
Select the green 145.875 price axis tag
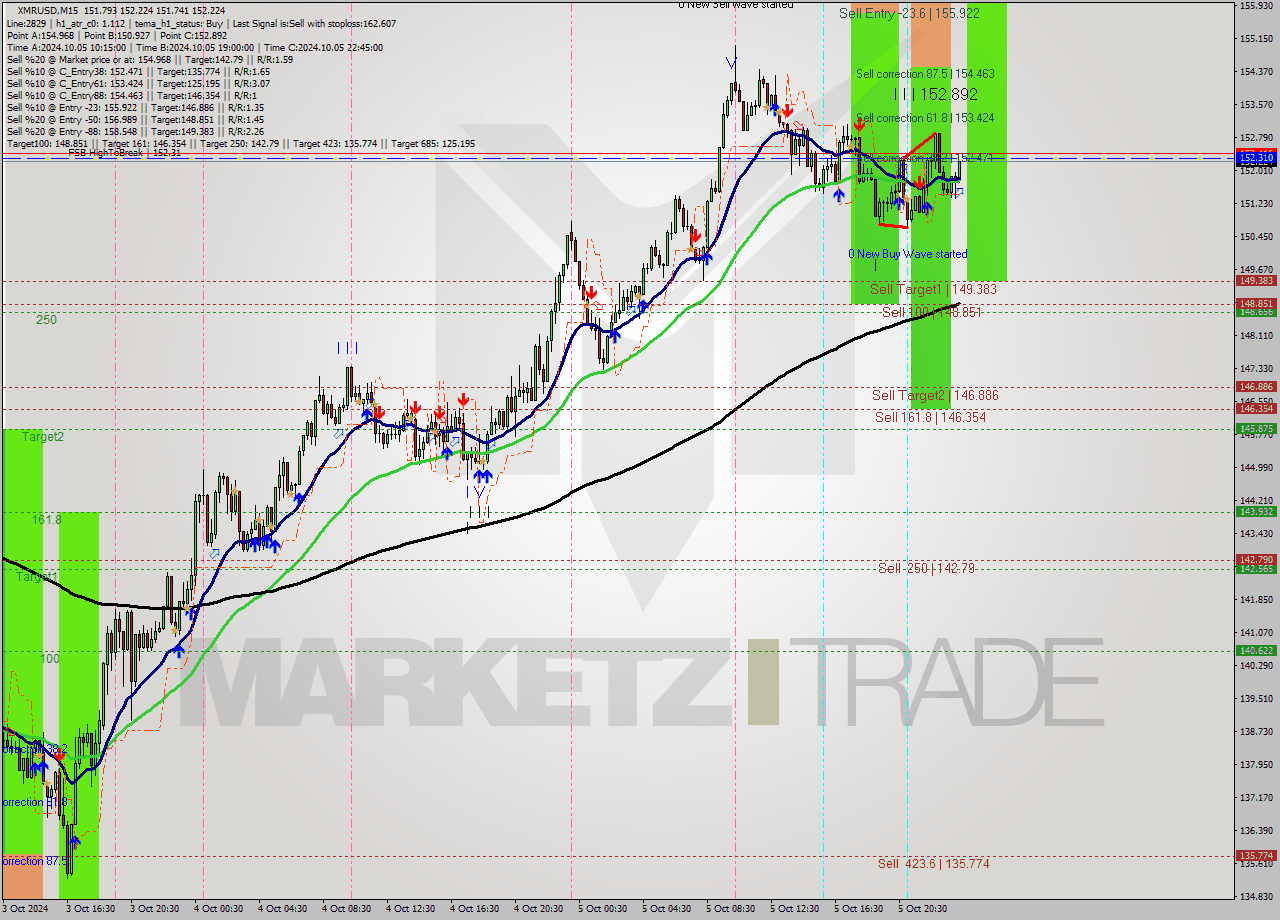pyautogui.click(x=1256, y=428)
